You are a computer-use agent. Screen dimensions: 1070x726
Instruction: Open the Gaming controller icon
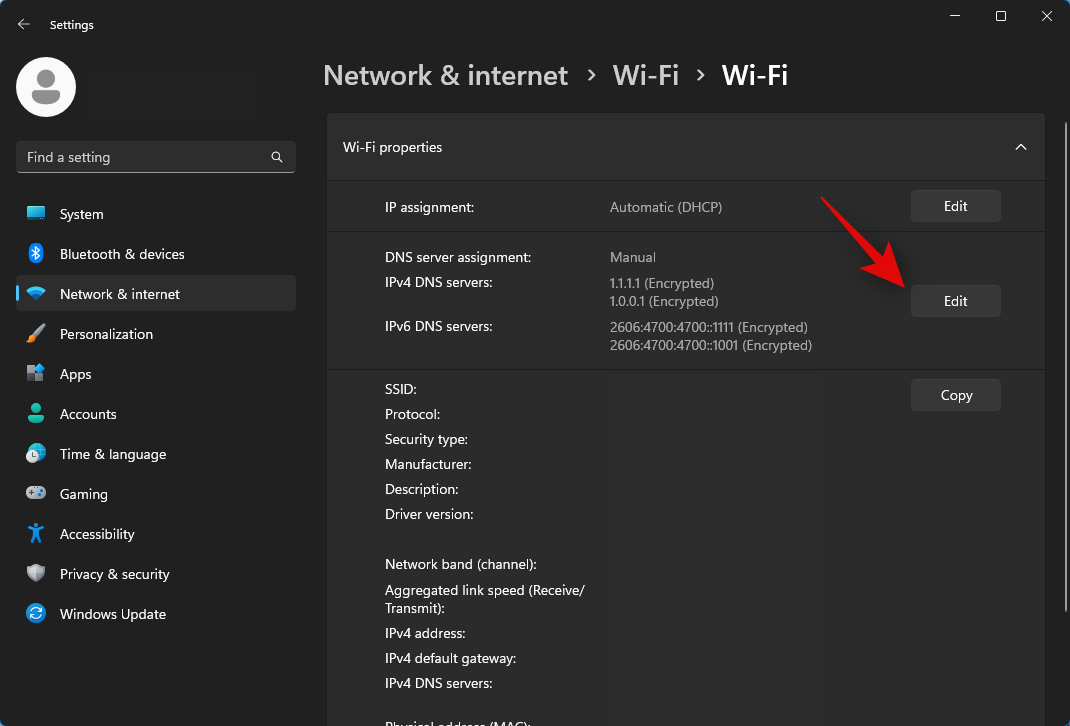click(x=36, y=494)
